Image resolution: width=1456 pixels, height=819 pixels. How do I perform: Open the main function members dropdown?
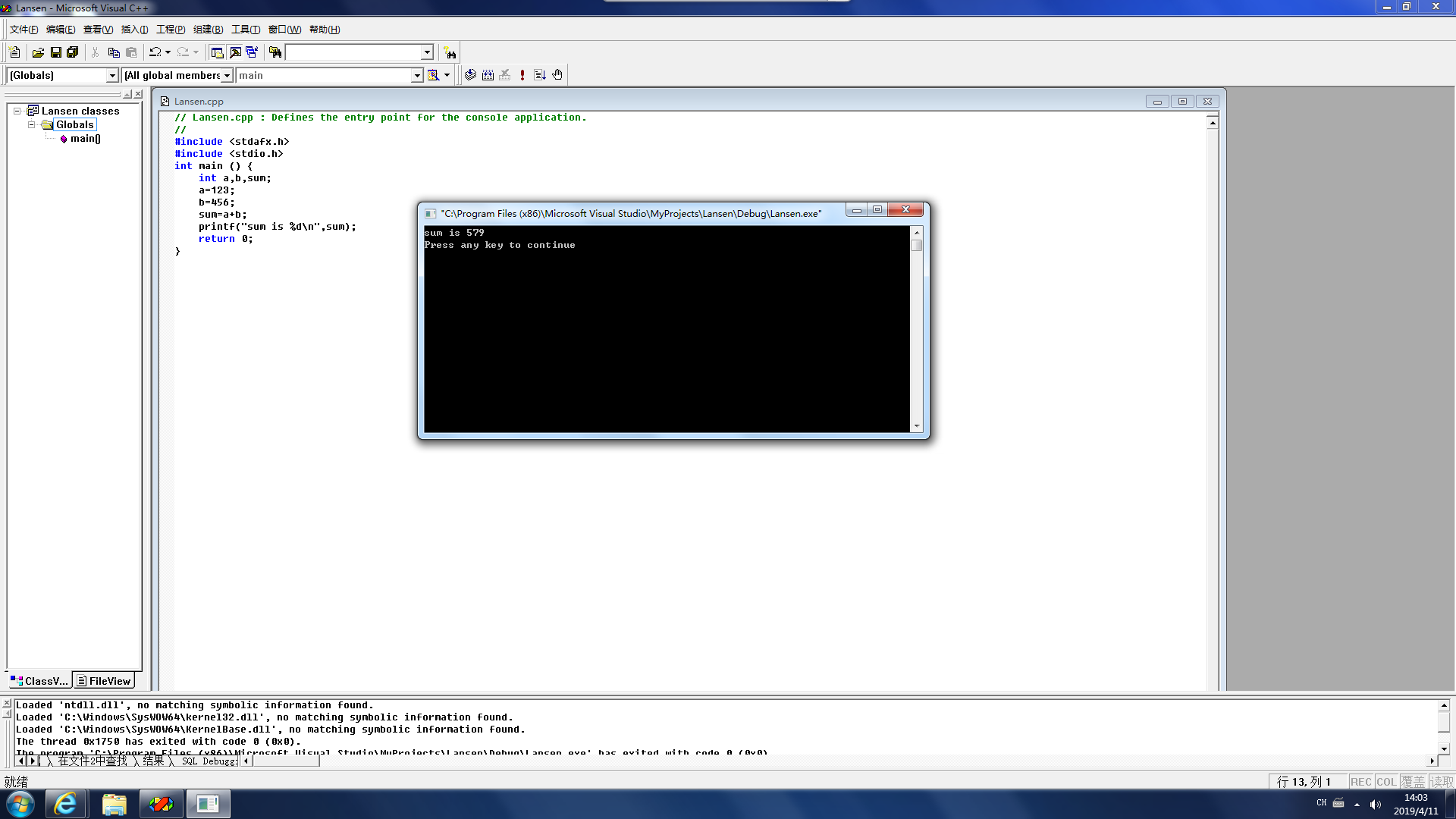coord(416,76)
